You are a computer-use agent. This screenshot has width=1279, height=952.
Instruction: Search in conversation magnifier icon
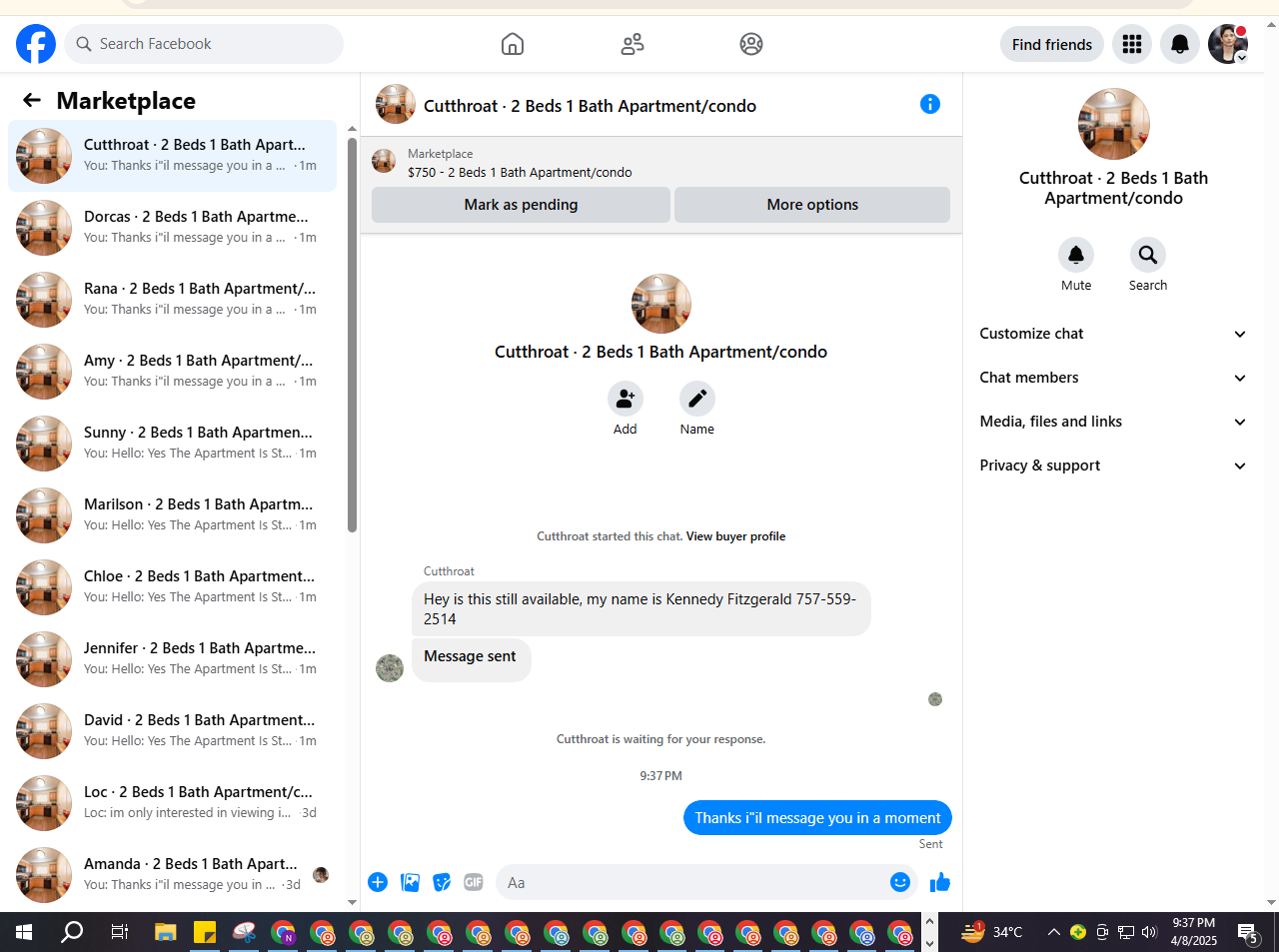click(1148, 255)
